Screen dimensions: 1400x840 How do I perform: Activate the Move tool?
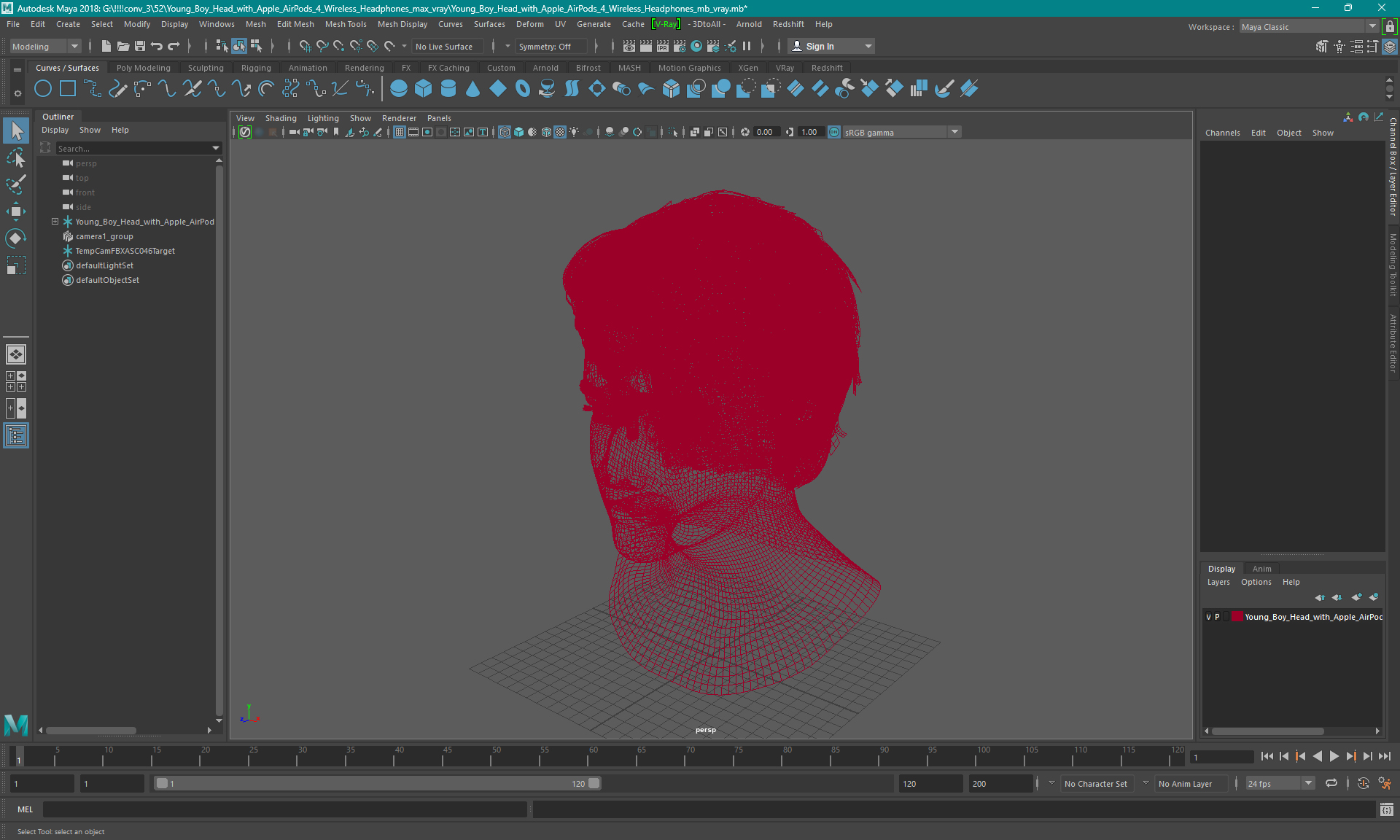coord(16,211)
